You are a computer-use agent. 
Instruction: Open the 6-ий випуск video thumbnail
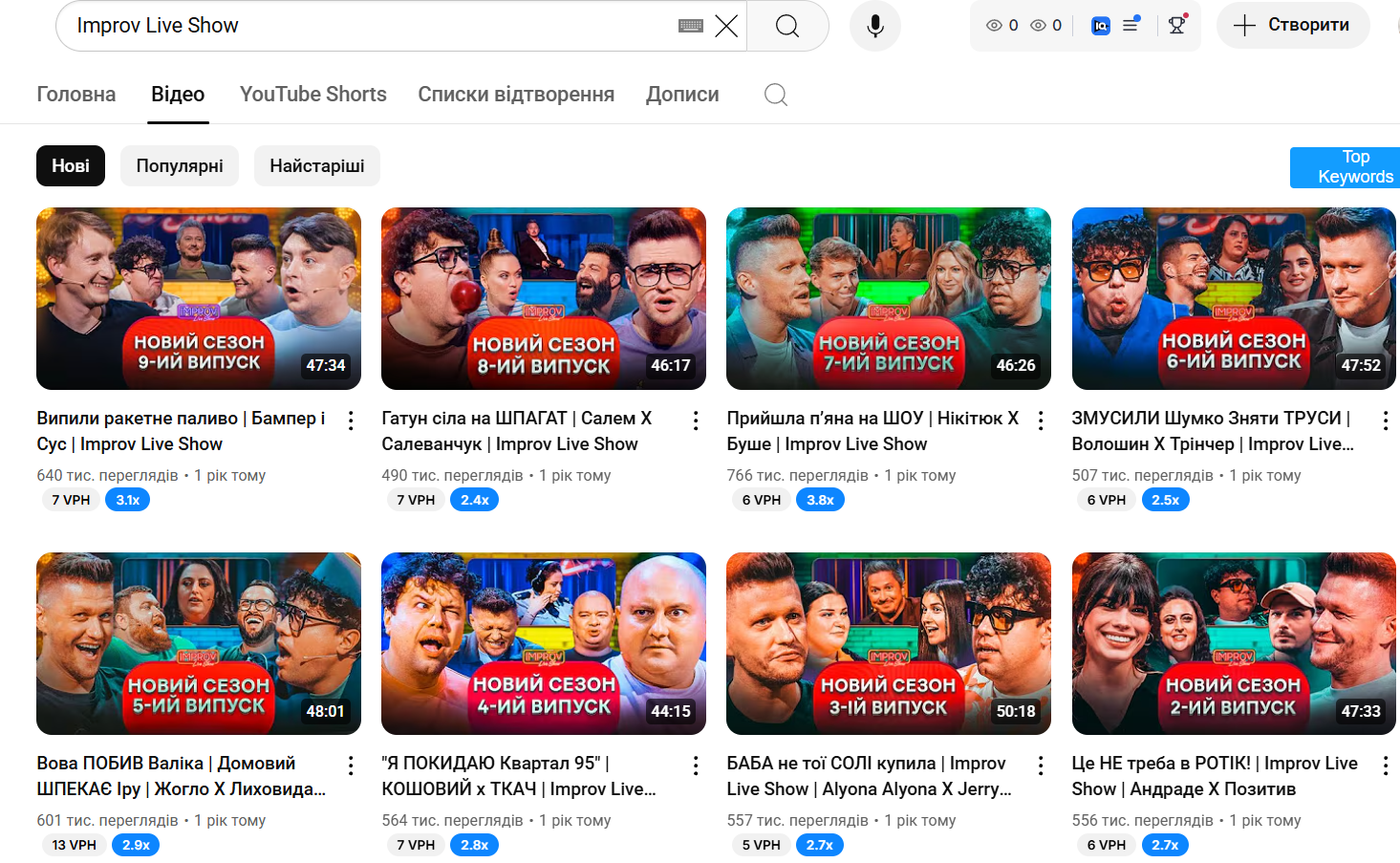(x=1234, y=298)
